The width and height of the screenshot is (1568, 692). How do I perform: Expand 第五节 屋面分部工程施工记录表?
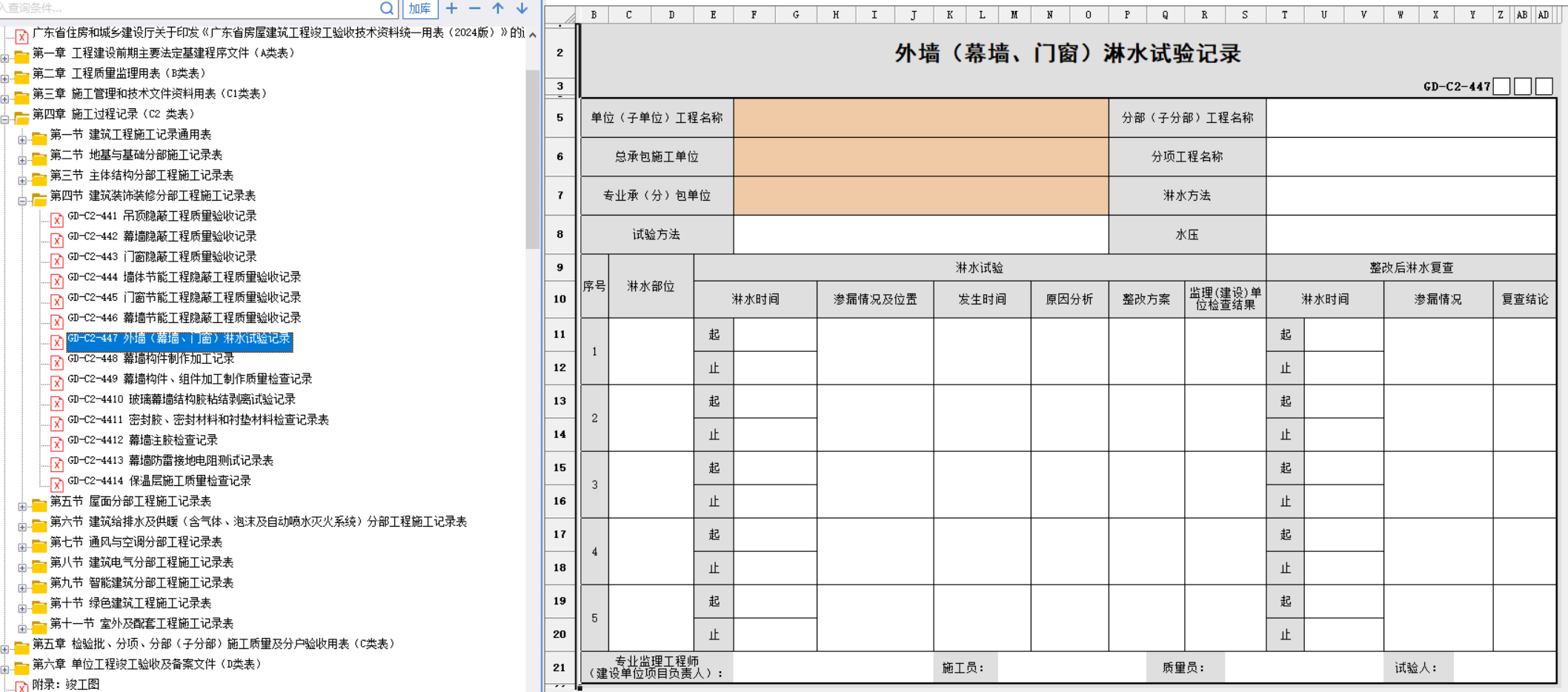(x=22, y=507)
